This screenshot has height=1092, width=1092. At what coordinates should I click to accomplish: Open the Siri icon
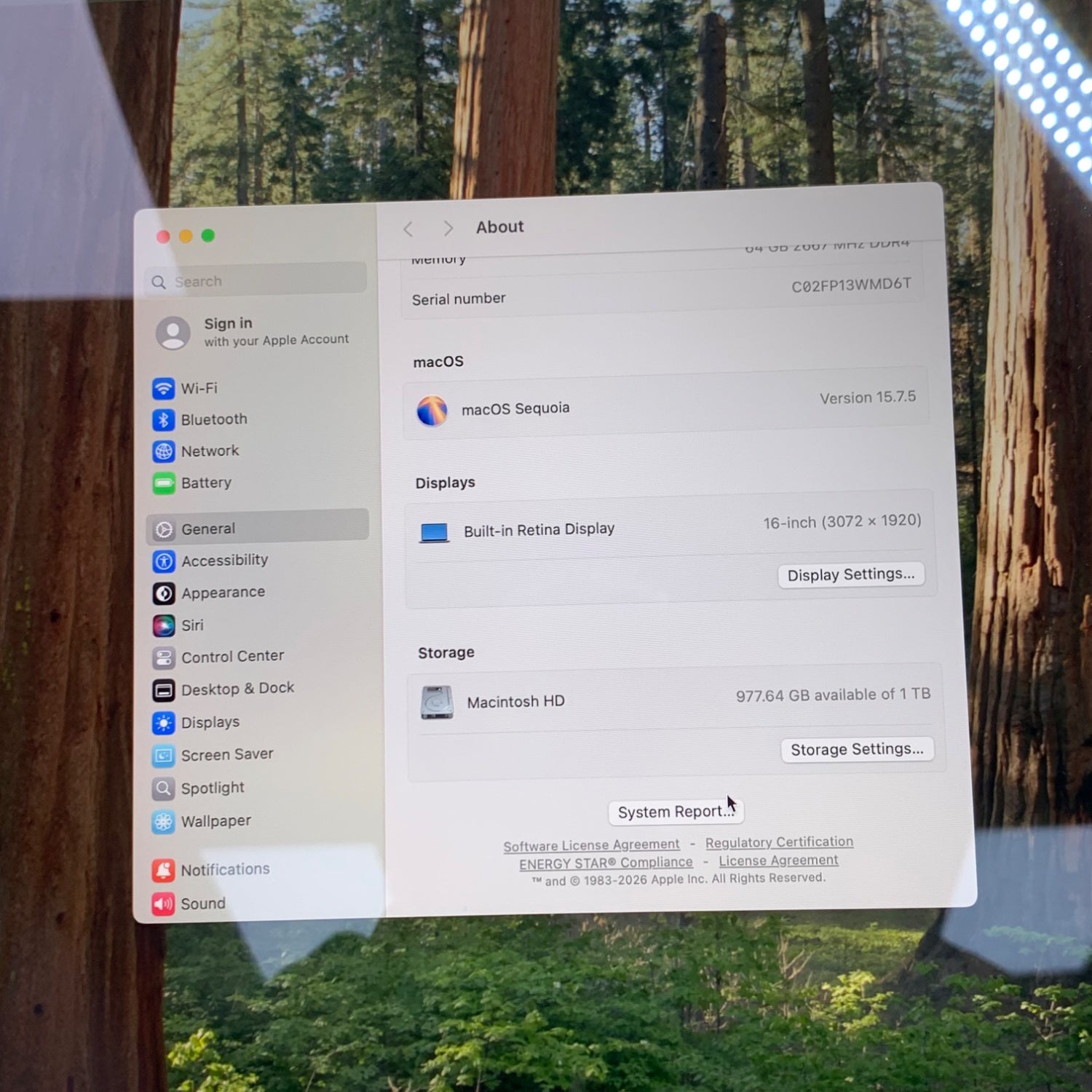pyautogui.click(x=164, y=625)
